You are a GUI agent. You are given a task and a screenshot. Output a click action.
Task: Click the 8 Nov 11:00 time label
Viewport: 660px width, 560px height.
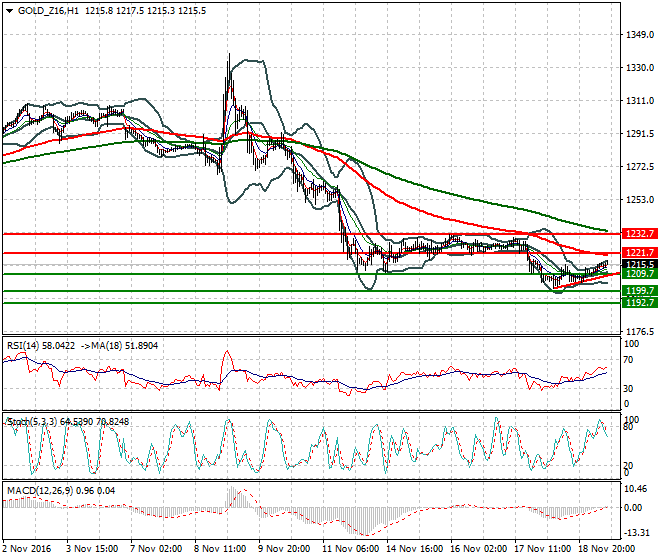[220, 549]
